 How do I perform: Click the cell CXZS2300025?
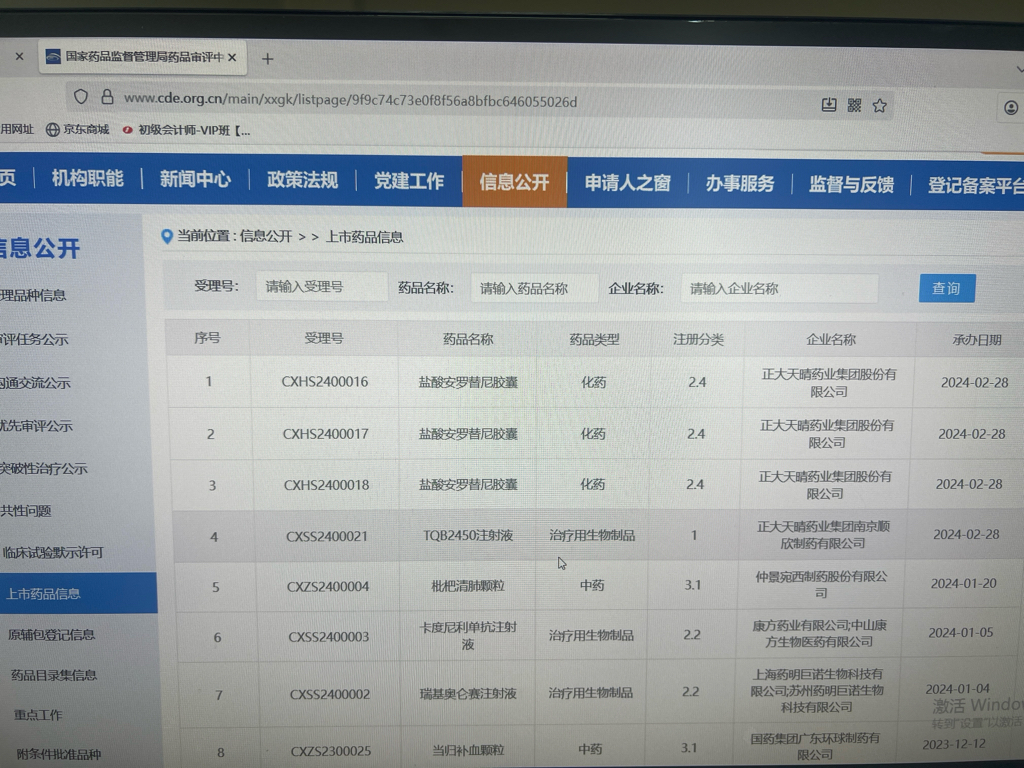coord(330,751)
